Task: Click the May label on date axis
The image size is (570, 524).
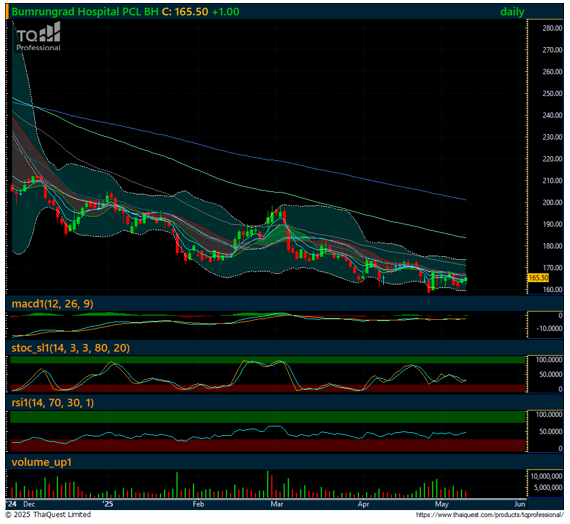Action: point(442,504)
